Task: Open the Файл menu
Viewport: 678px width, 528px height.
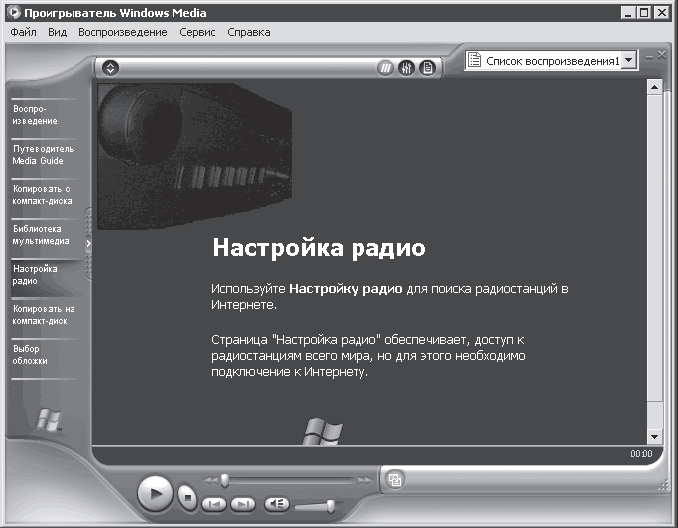Action: coord(23,32)
